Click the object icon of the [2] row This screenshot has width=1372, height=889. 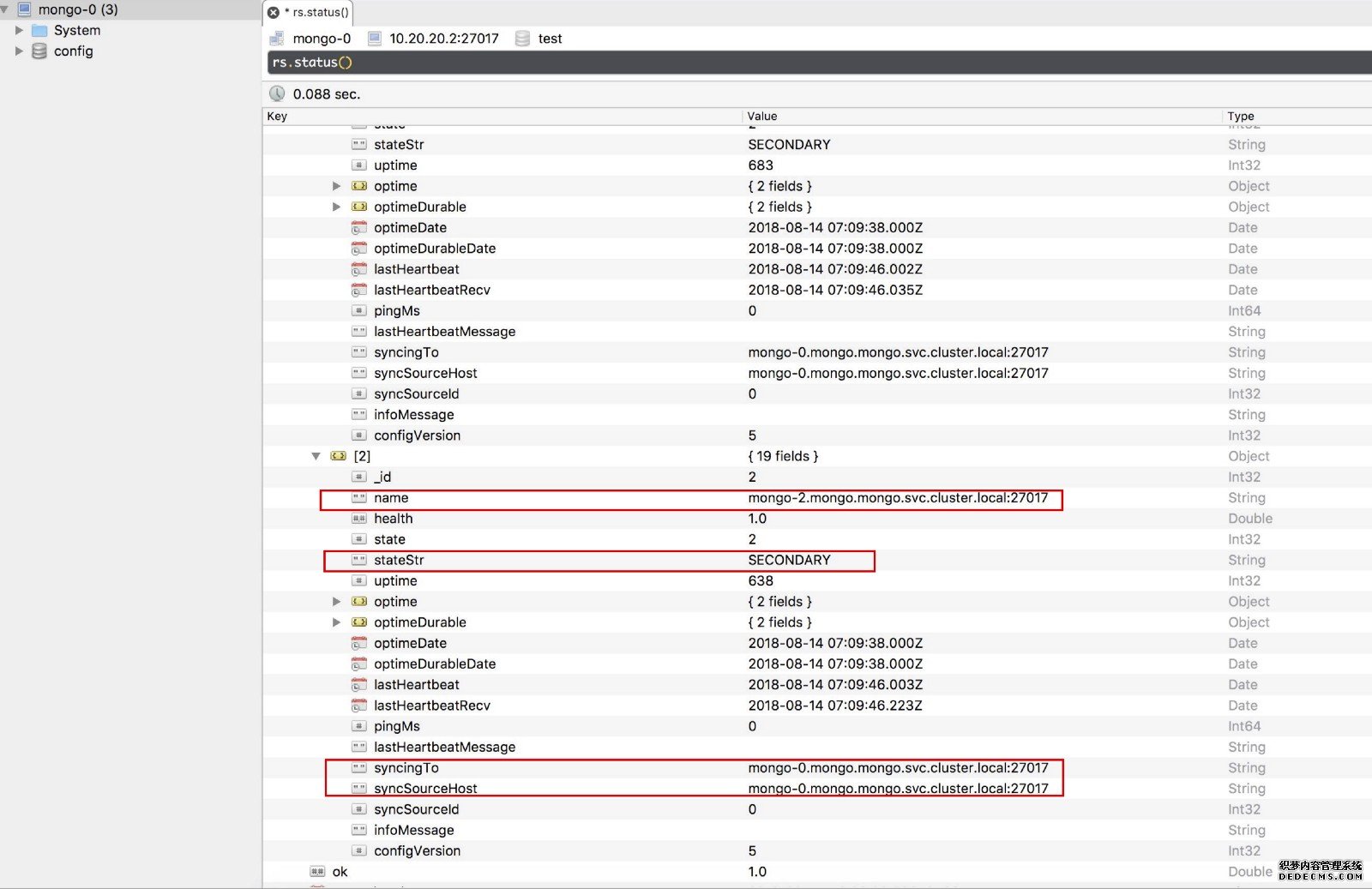pos(339,456)
